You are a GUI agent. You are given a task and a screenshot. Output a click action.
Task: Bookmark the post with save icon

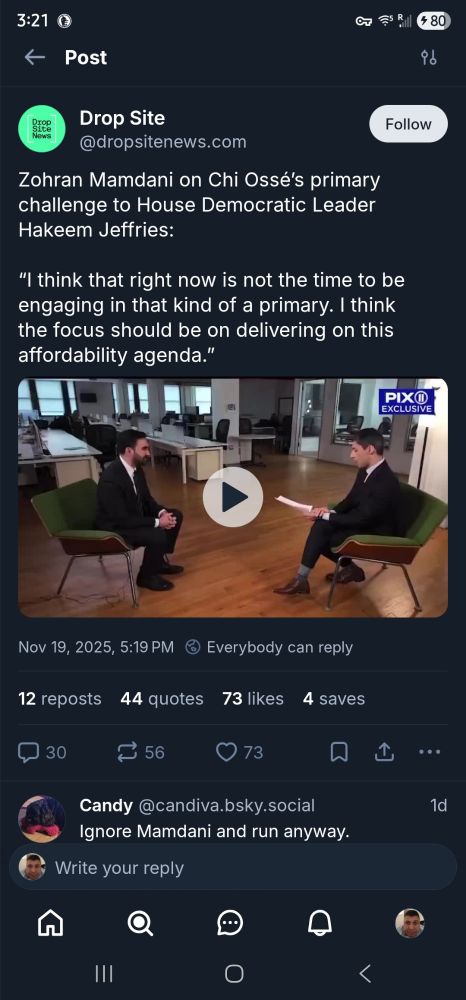[339, 753]
